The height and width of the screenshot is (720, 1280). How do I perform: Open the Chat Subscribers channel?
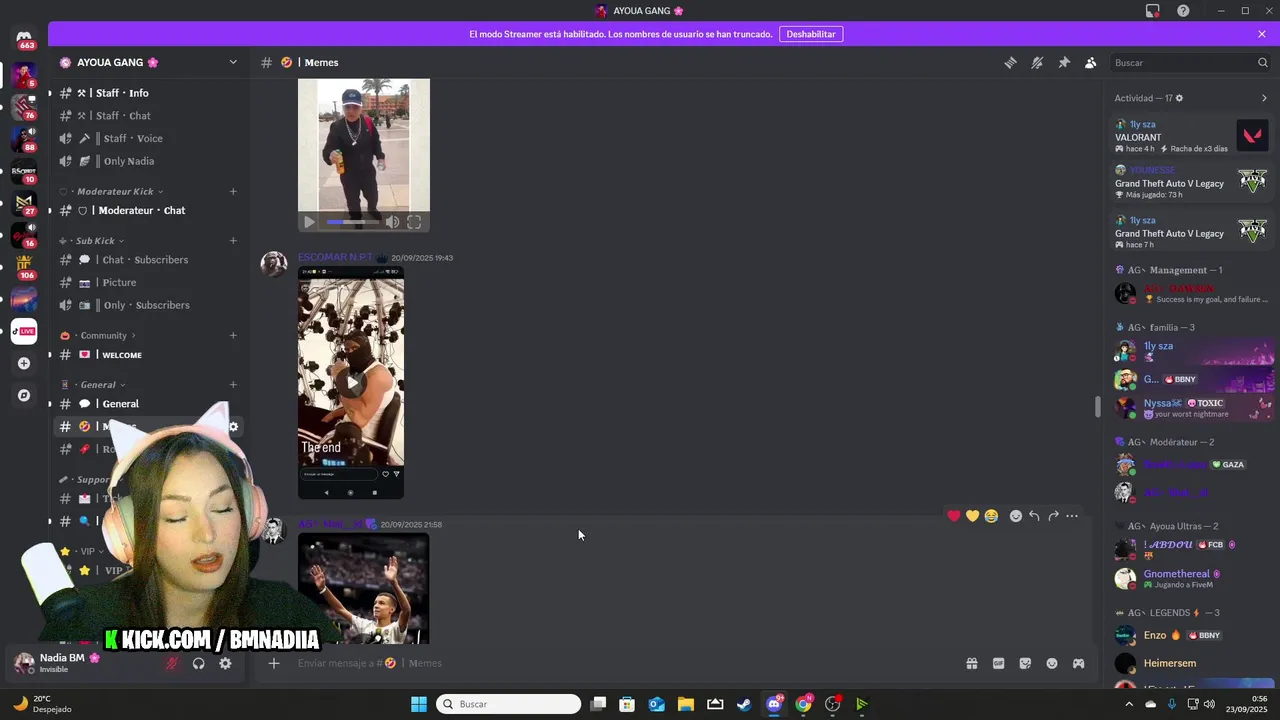(x=148, y=260)
